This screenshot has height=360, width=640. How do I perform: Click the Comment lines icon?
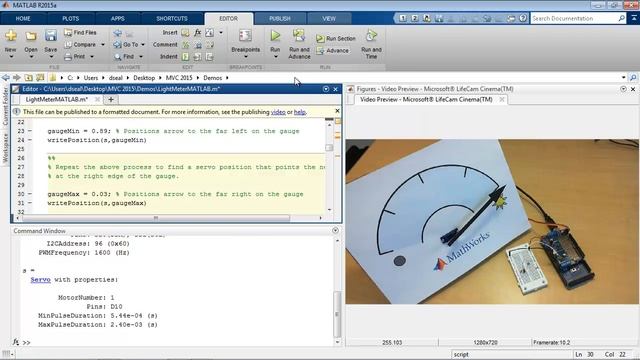[185, 44]
